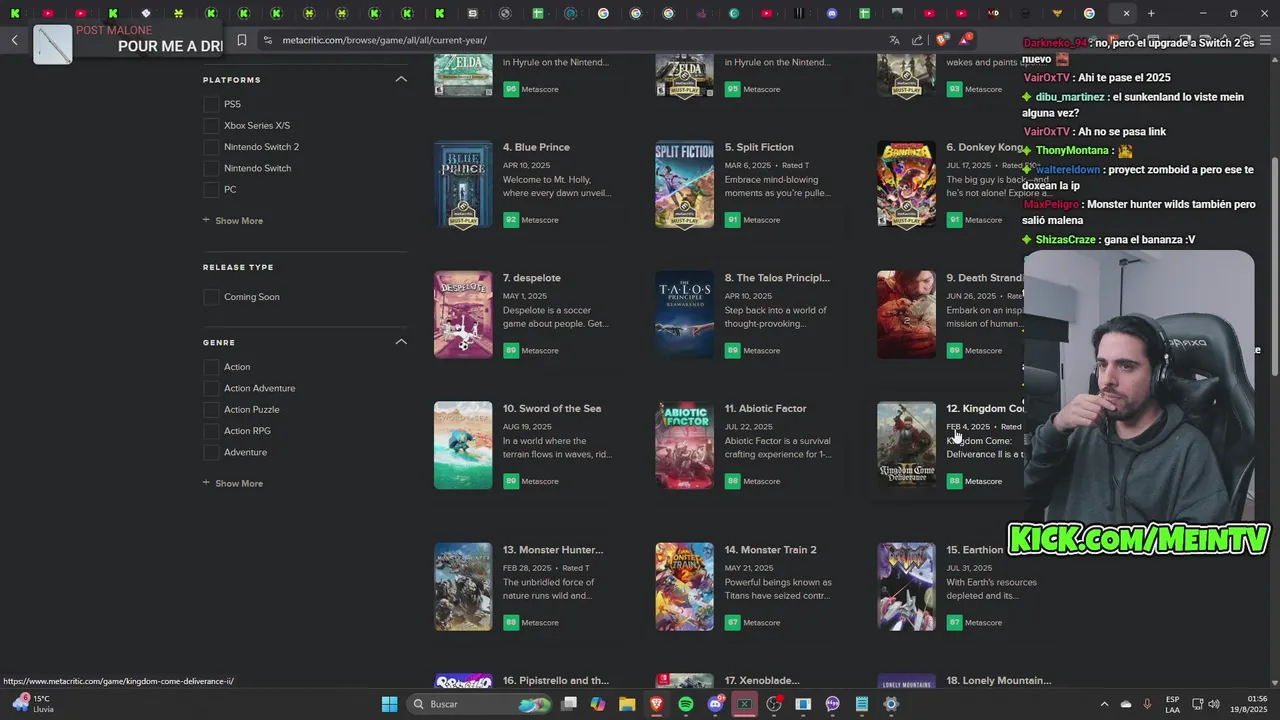This screenshot has width=1280, height=720.
Task: Tick the Nintendo Switch checkbox
Action: coord(211,168)
